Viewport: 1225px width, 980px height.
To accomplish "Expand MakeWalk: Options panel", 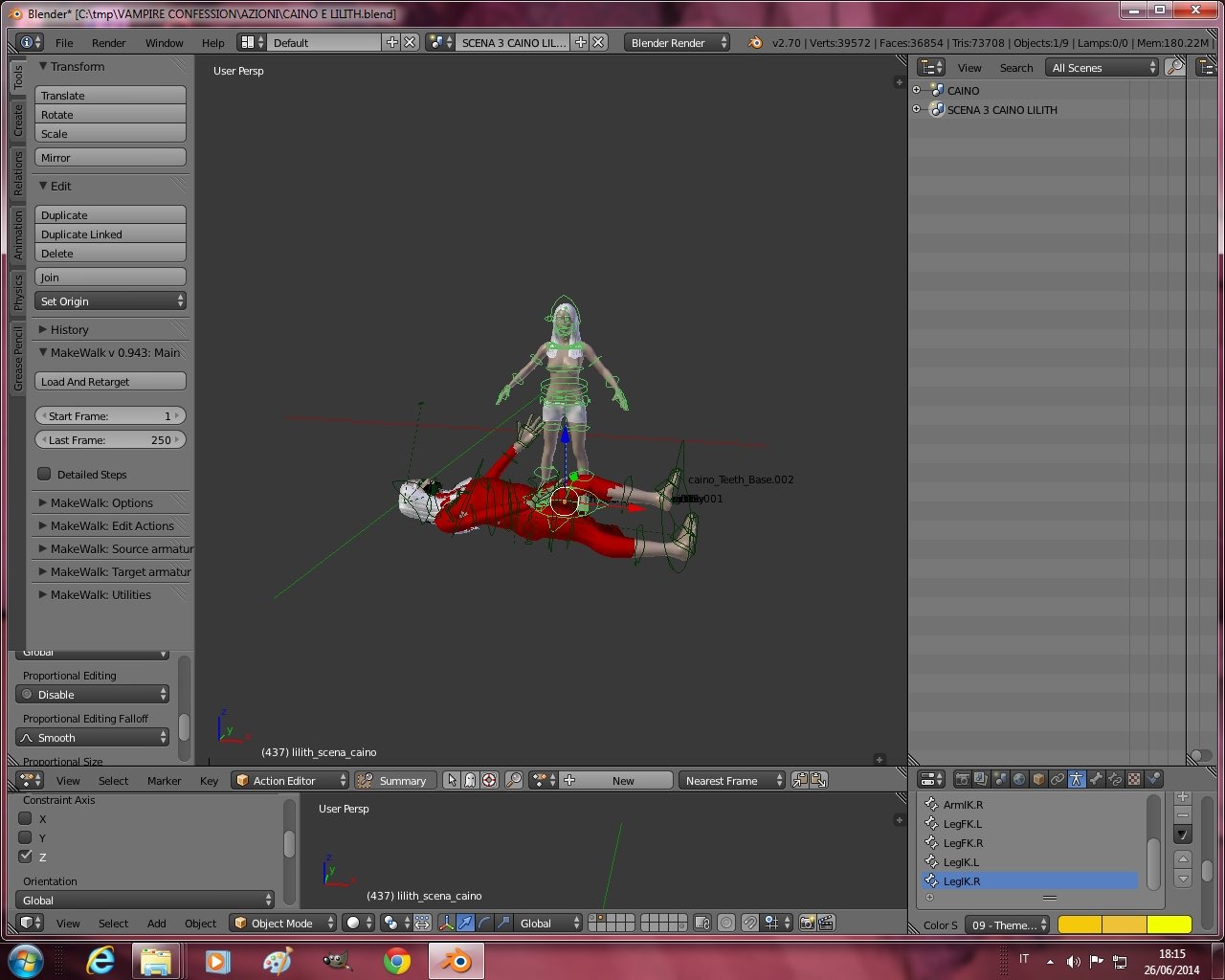I will point(43,502).
